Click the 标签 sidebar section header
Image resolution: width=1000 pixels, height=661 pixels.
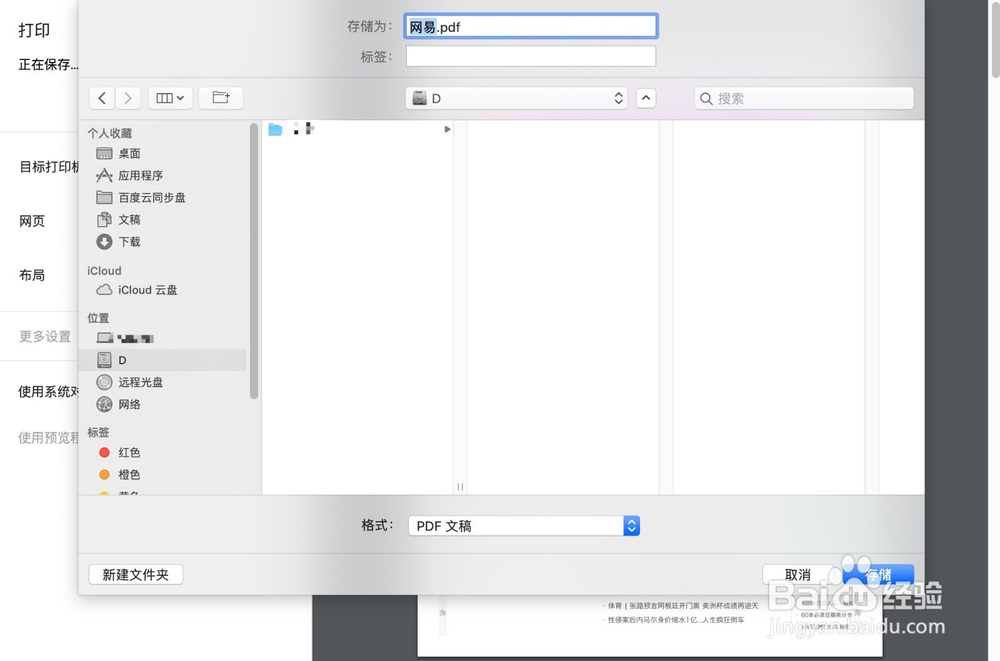pos(98,432)
